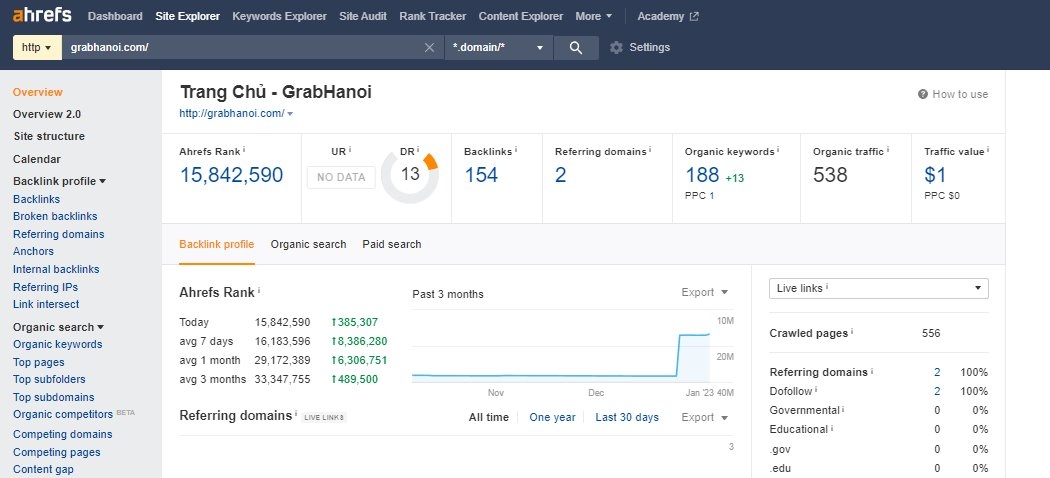Click Today's rank value 15,842,590 in table

[282, 322]
